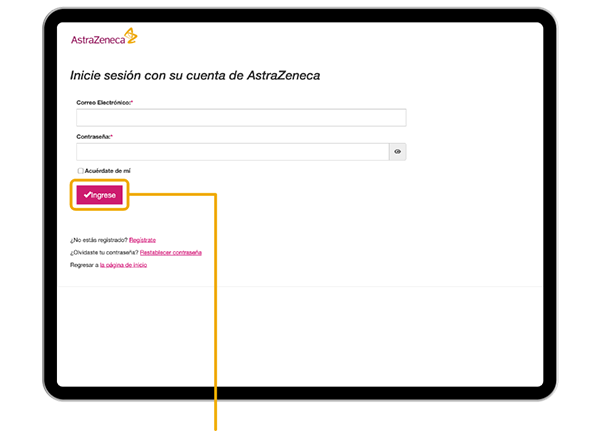
Task: Check the Acuérdate de mí checkbox
Action: (80, 171)
